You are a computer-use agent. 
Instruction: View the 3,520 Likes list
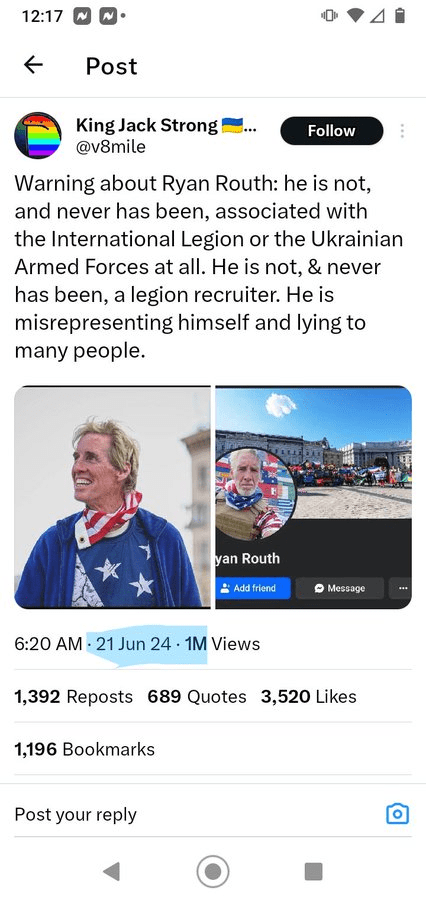coord(308,697)
